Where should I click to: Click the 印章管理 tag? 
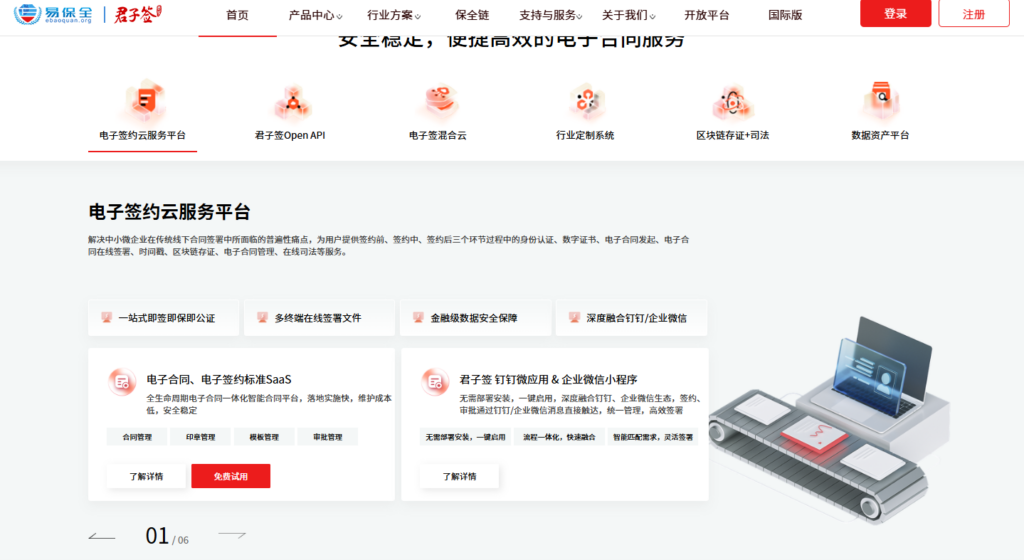pyautogui.click(x=200, y=437)
